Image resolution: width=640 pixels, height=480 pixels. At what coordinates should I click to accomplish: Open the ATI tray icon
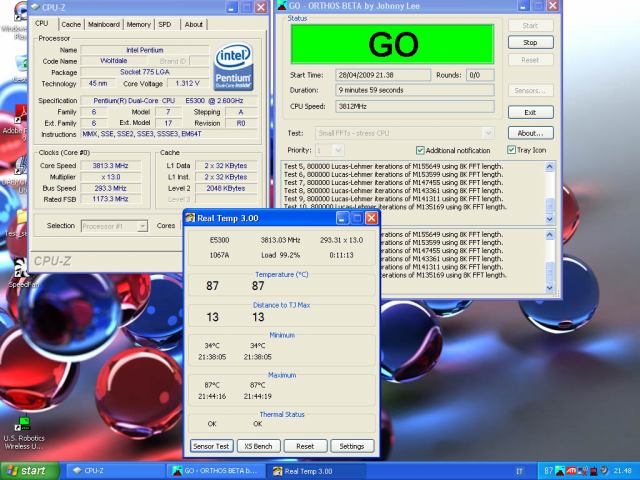571,471
